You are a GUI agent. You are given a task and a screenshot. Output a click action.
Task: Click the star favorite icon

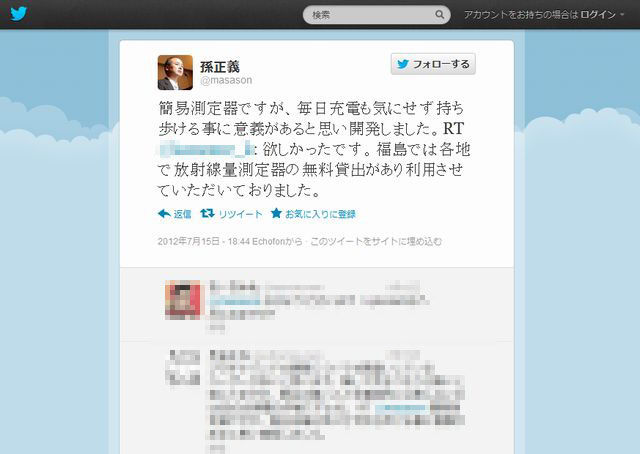click(x=276, y=213)
